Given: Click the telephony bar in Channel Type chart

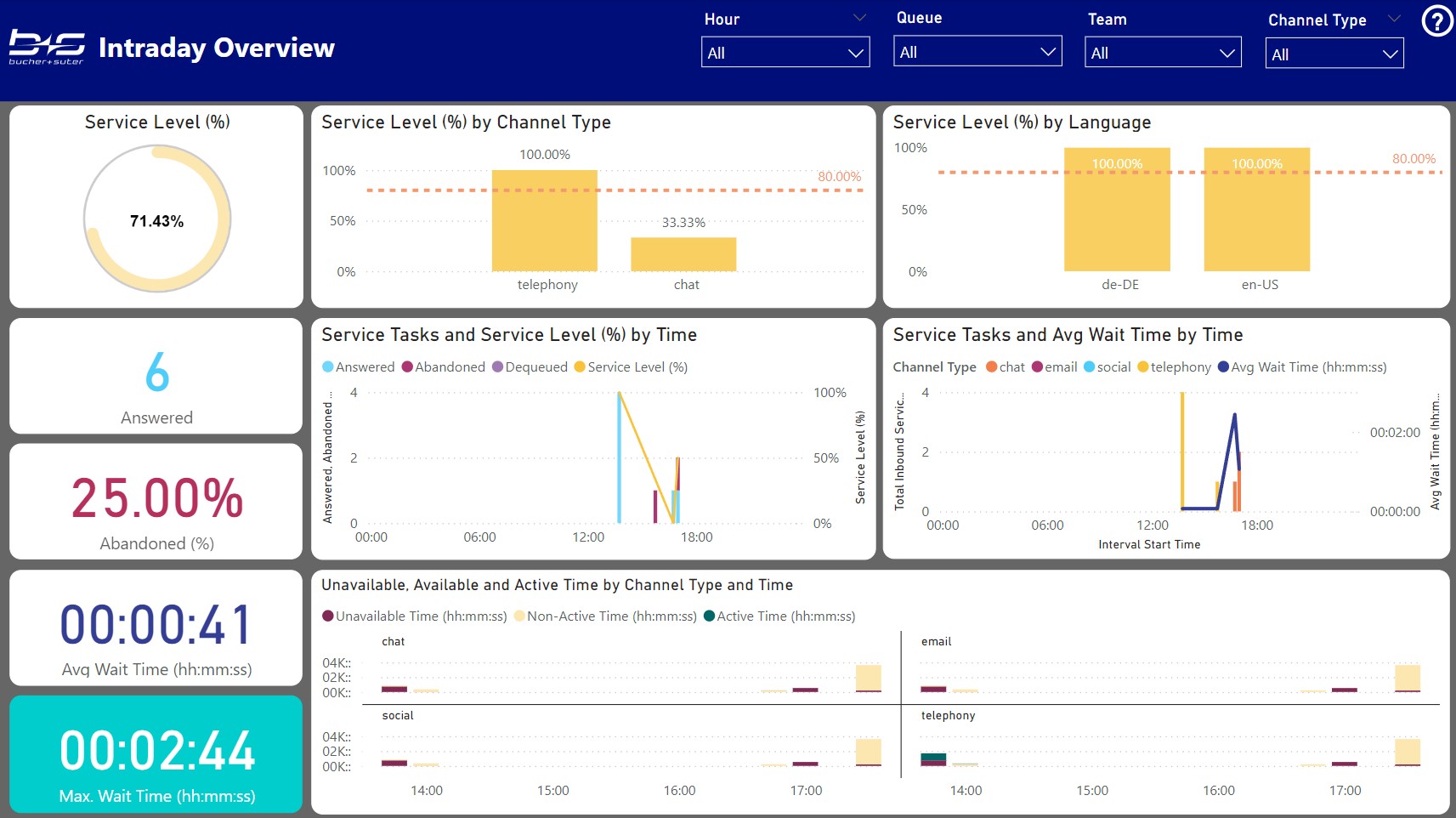Looking at the screenshot, I should (x=545, y=220).
